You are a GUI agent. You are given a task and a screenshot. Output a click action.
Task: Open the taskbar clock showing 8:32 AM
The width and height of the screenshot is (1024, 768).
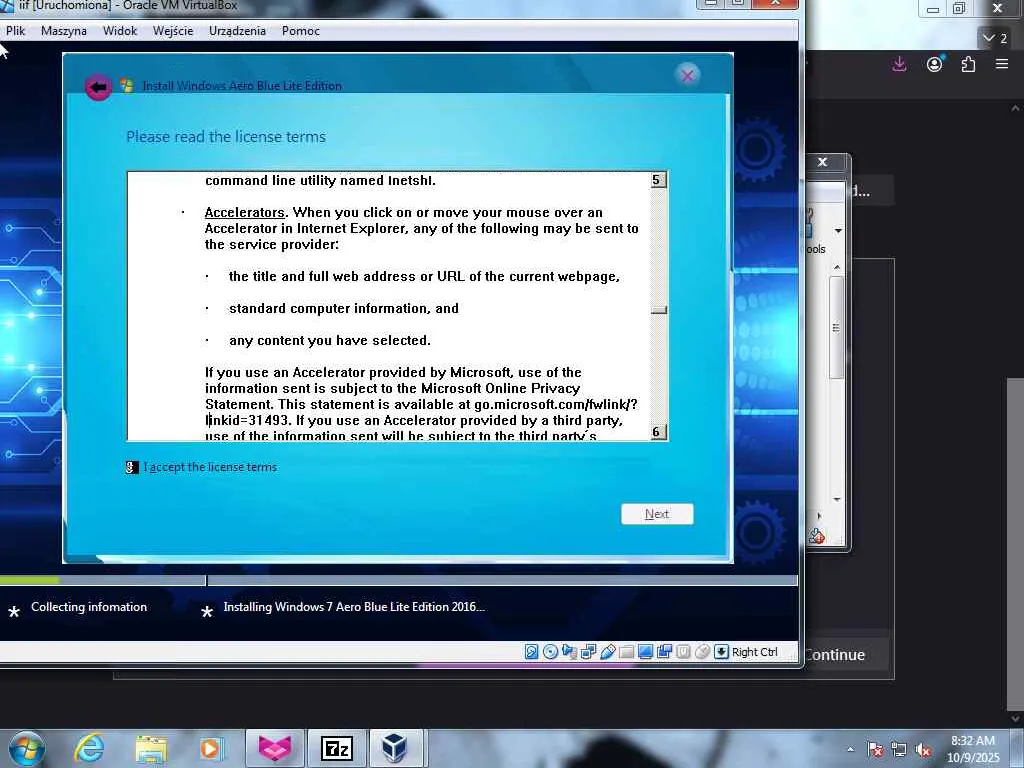[973, 749]
